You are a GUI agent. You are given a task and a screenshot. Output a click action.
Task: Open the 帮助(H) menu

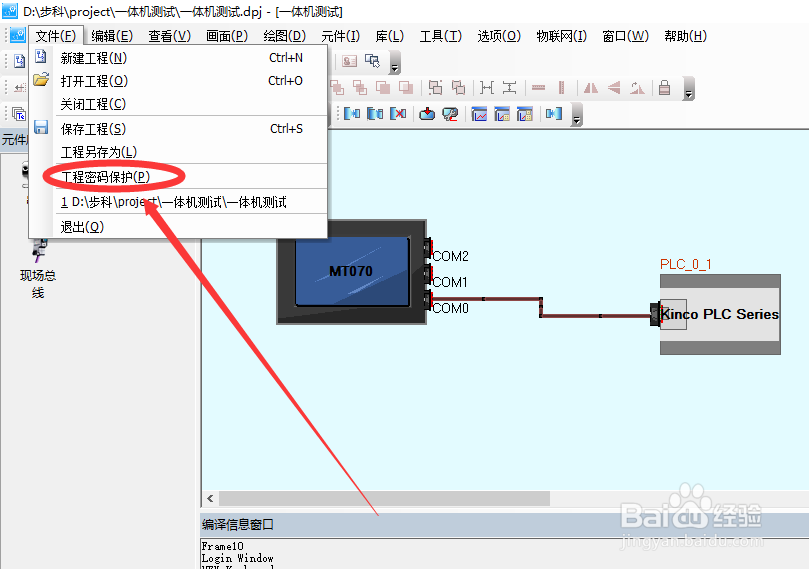pyautogui.click(x=685, y=36)
